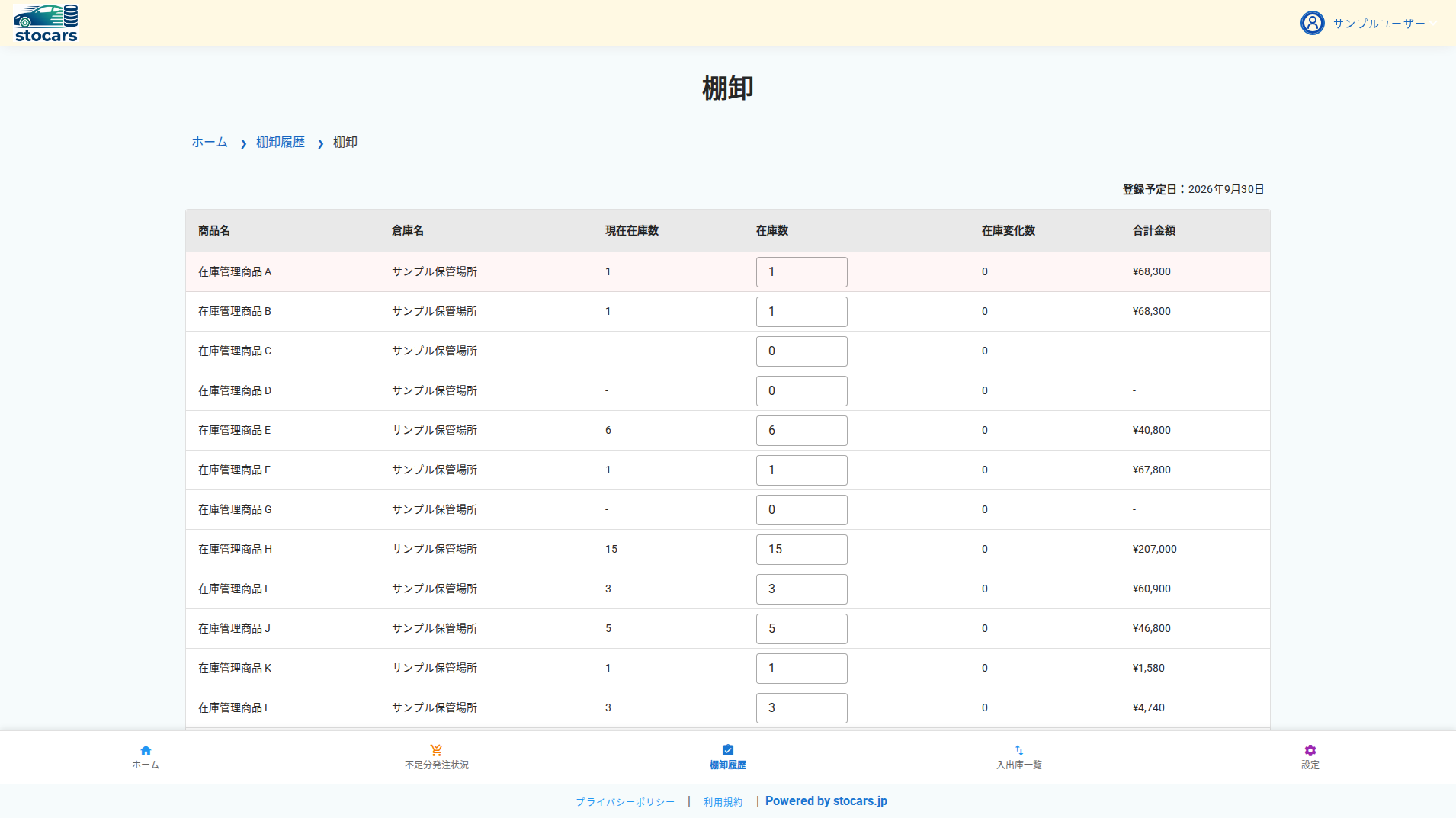Focus the stock count field for 在庫管理商品 C

[801, 351]
